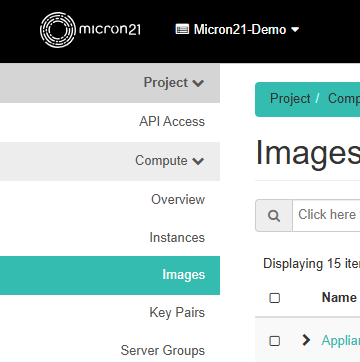Click the micron21 logo
360x362 pixels.
pyautogui.click(x=90, y=30)
